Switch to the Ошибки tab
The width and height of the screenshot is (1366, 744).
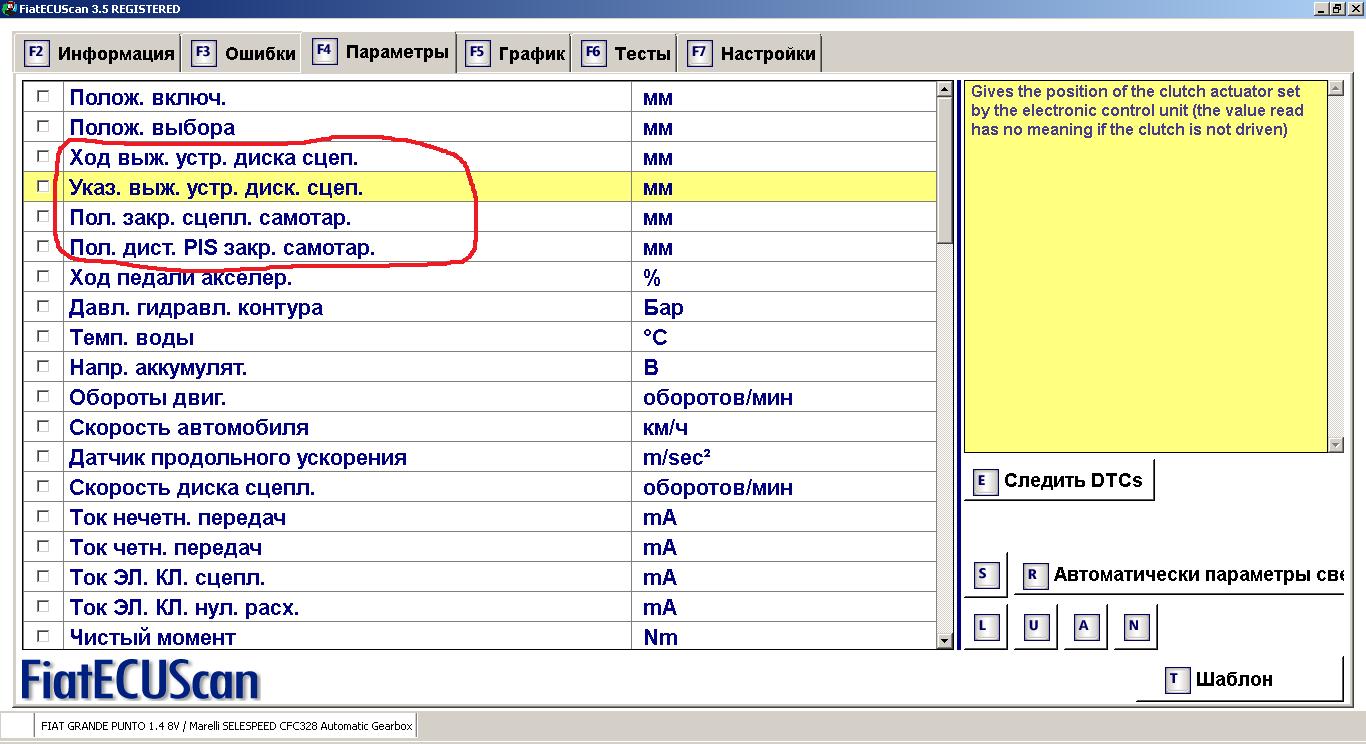point(244,54)
